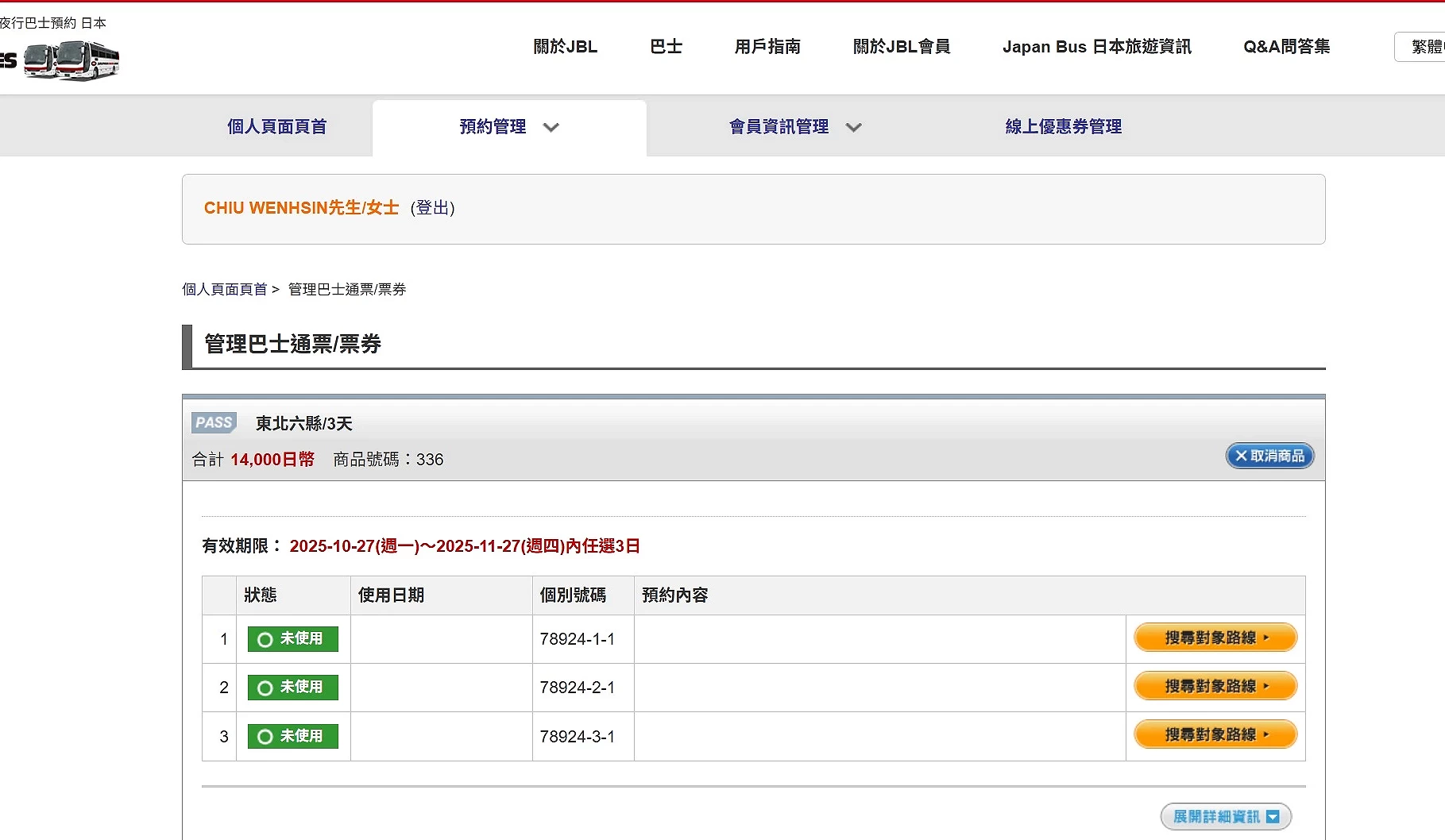This screenshot has height=840, width=1445.
Task: Search routes for ticket 78924-3-1
Action: 1215,734
